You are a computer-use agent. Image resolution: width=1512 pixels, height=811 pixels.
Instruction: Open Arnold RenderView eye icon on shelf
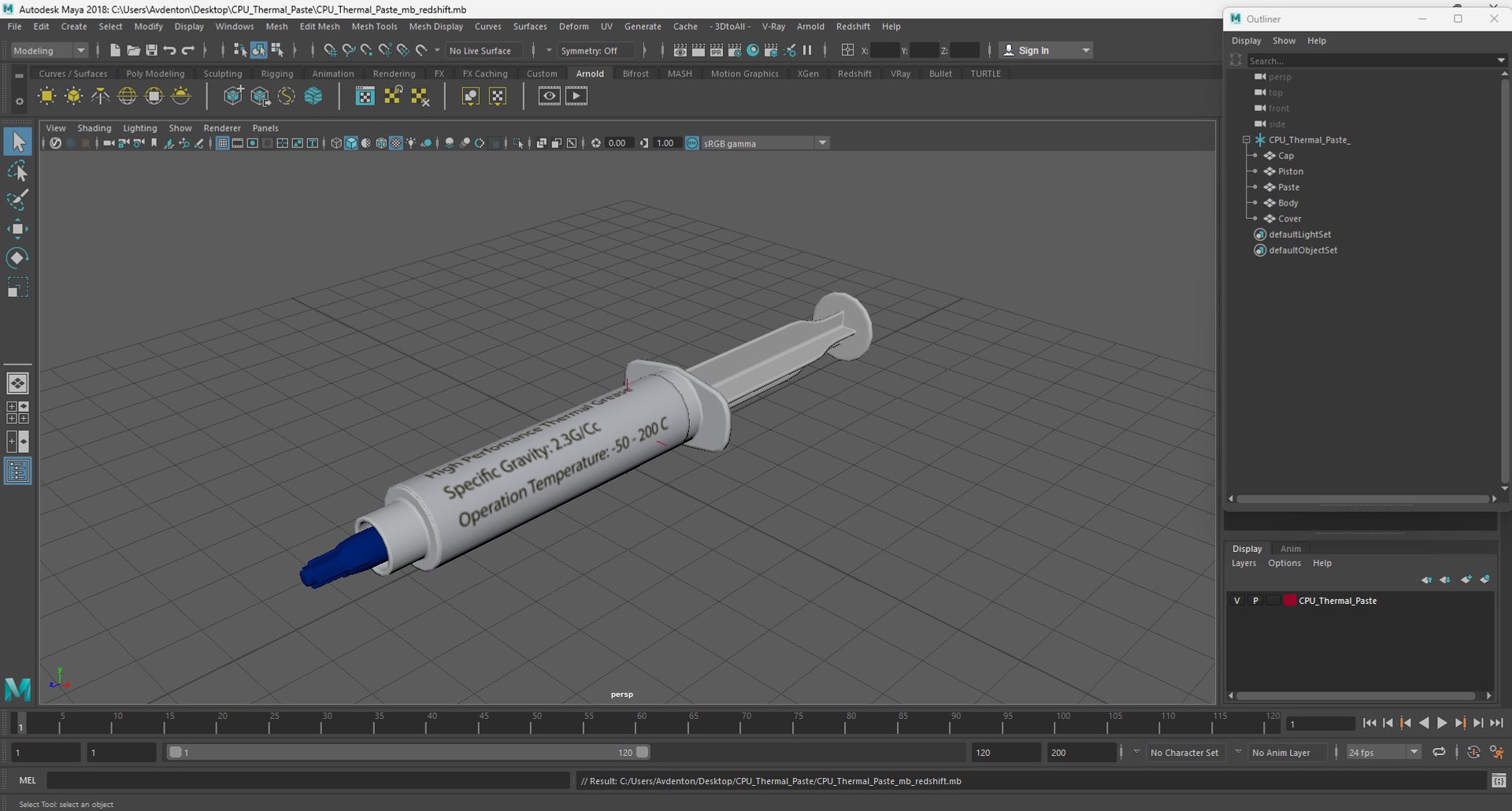550,96
